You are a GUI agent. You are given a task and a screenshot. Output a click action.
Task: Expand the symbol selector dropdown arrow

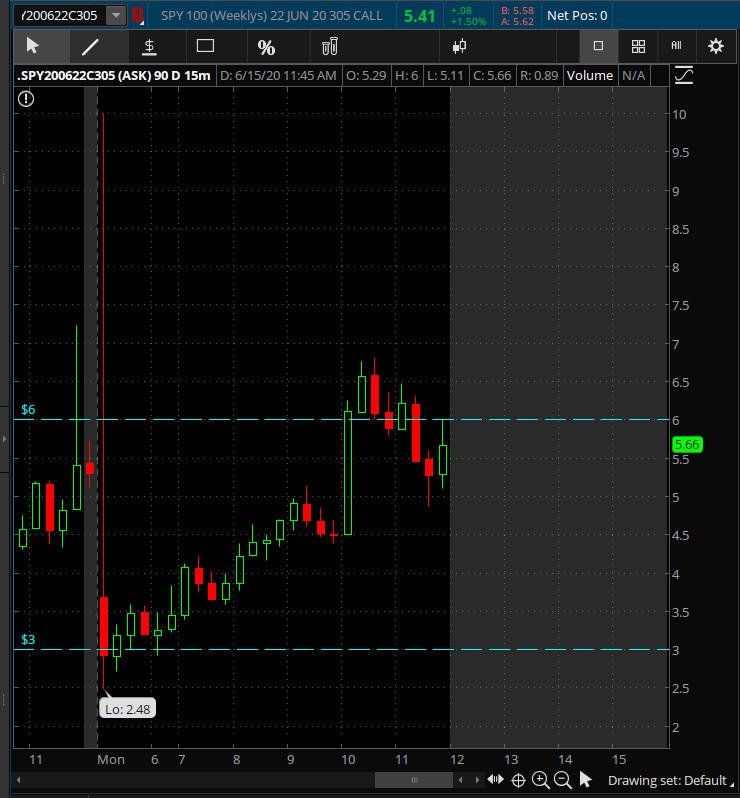(116, 15)
